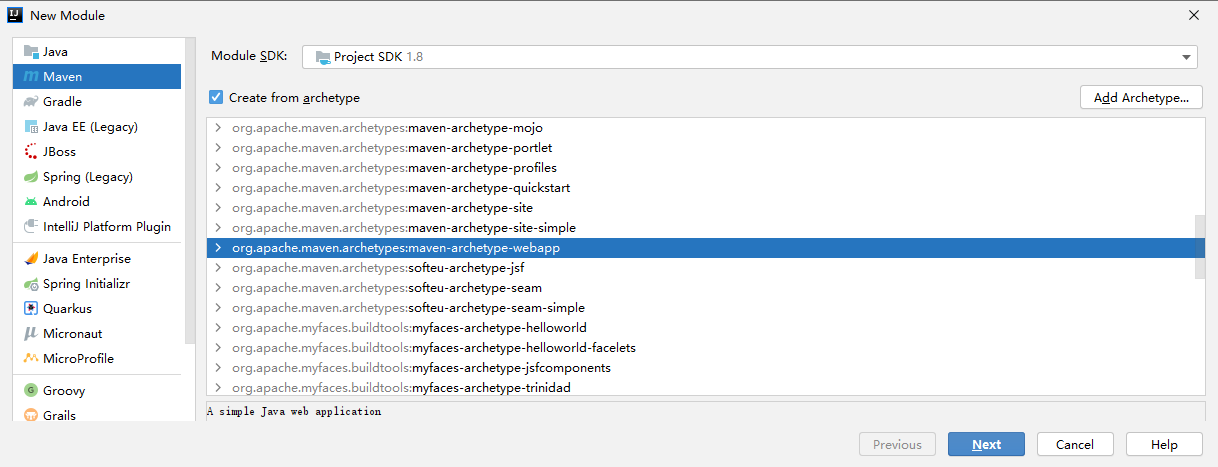
Task: Expand maven-archetype-profiles entry
Action: (x=218, y=168)
